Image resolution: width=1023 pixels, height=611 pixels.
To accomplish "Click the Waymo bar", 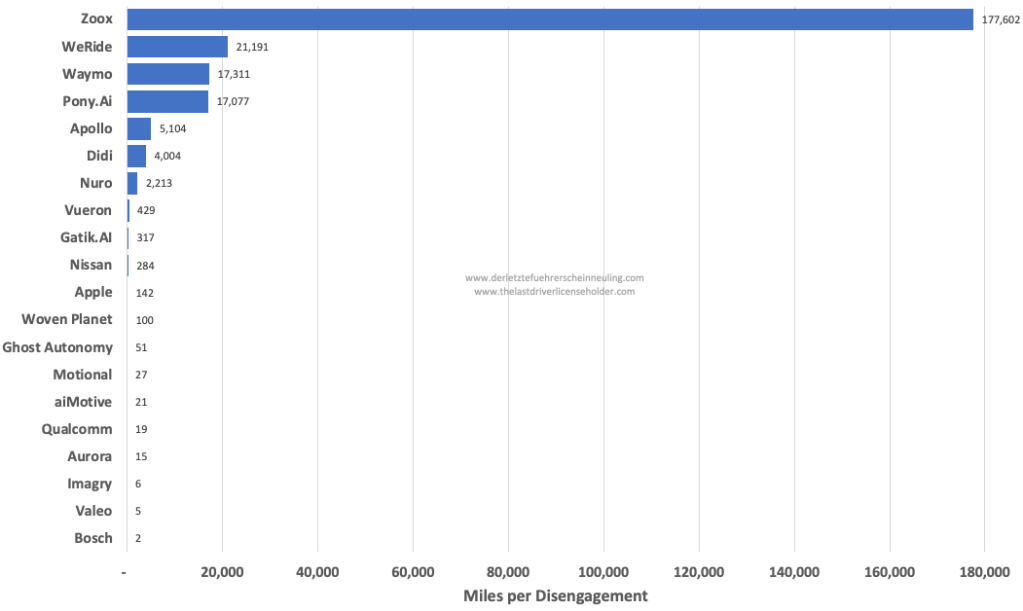I will [x=168, y=74].
